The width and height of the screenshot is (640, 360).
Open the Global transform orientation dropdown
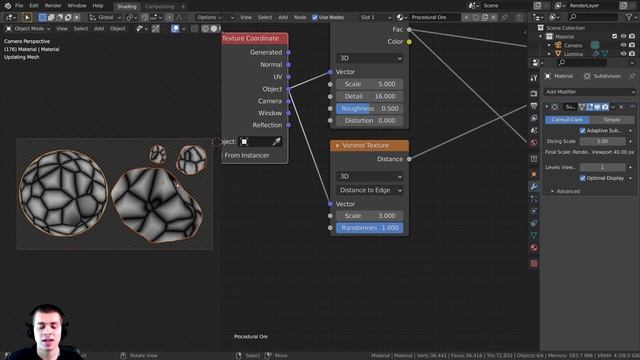tap(106, 18)
